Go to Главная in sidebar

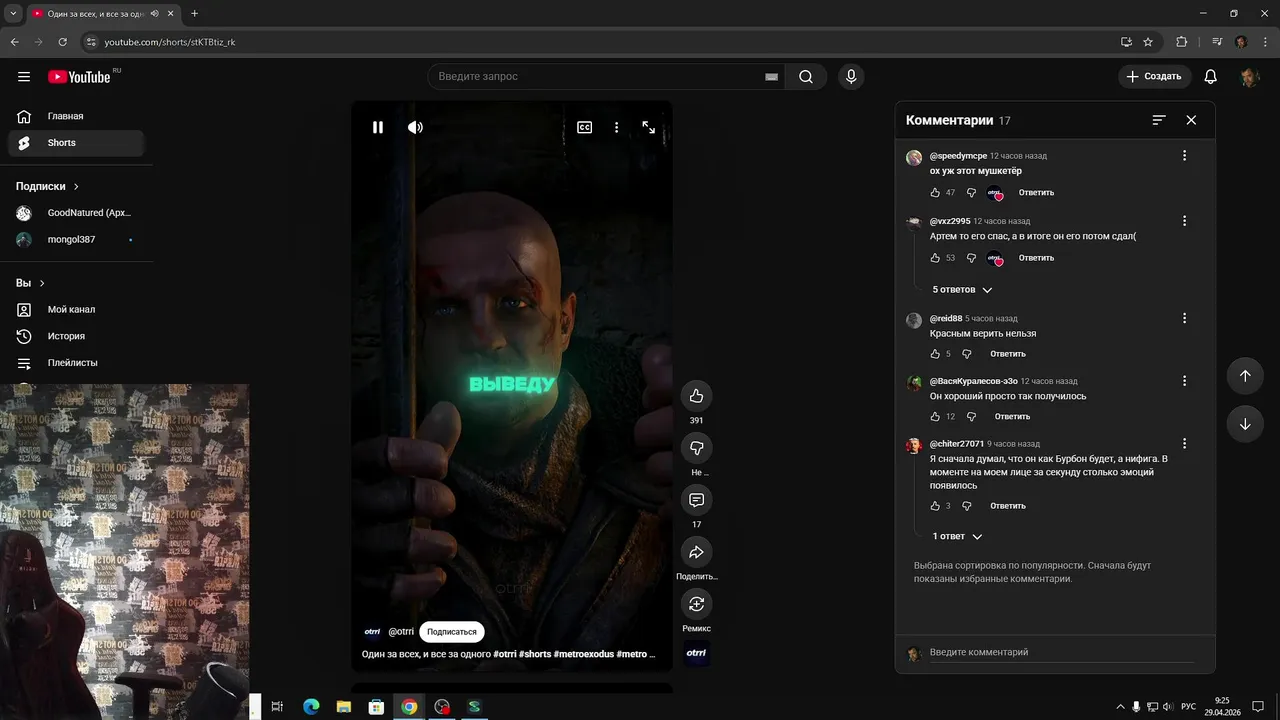click(76, 116)
